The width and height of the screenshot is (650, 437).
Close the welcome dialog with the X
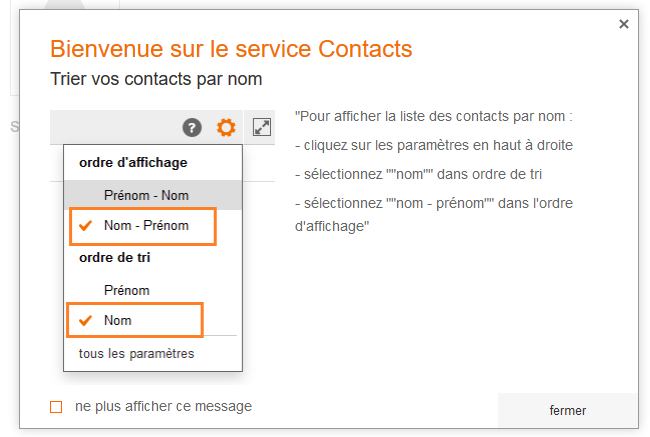click(624, 24)
